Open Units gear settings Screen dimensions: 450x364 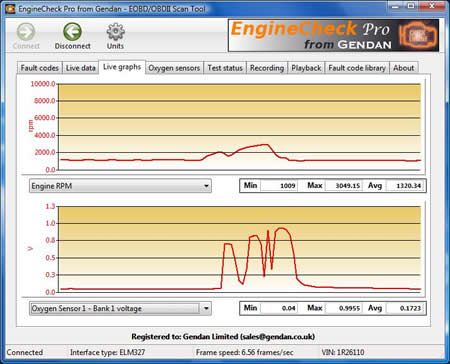tap(115, 32)
